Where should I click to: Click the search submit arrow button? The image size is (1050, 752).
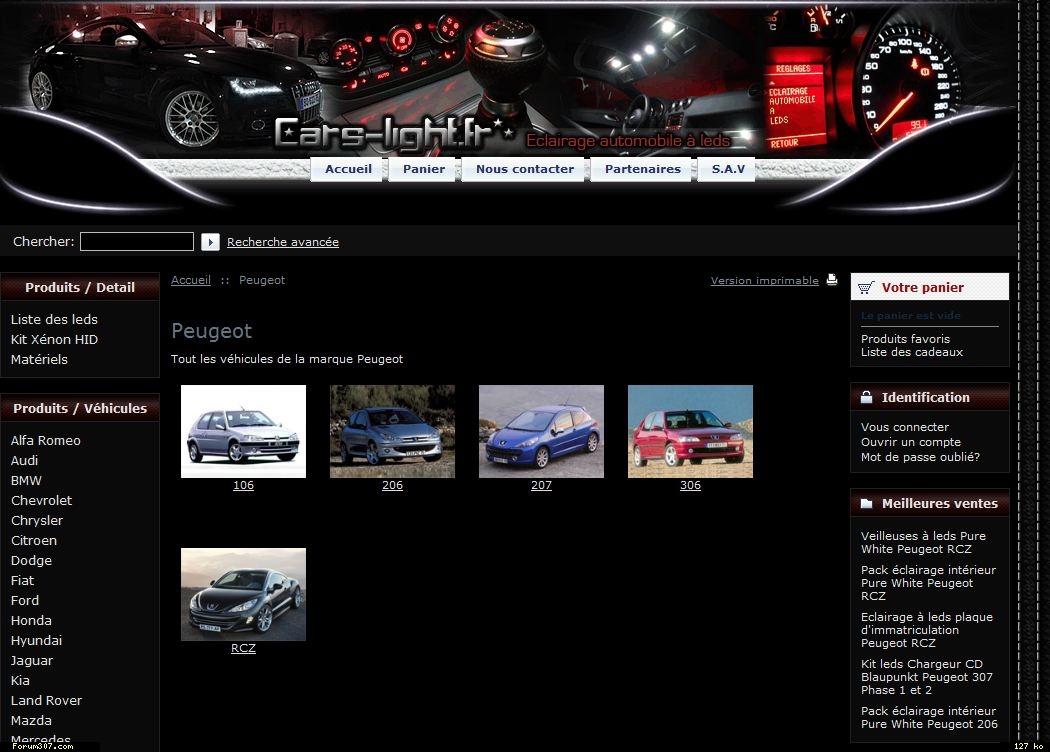210,242
